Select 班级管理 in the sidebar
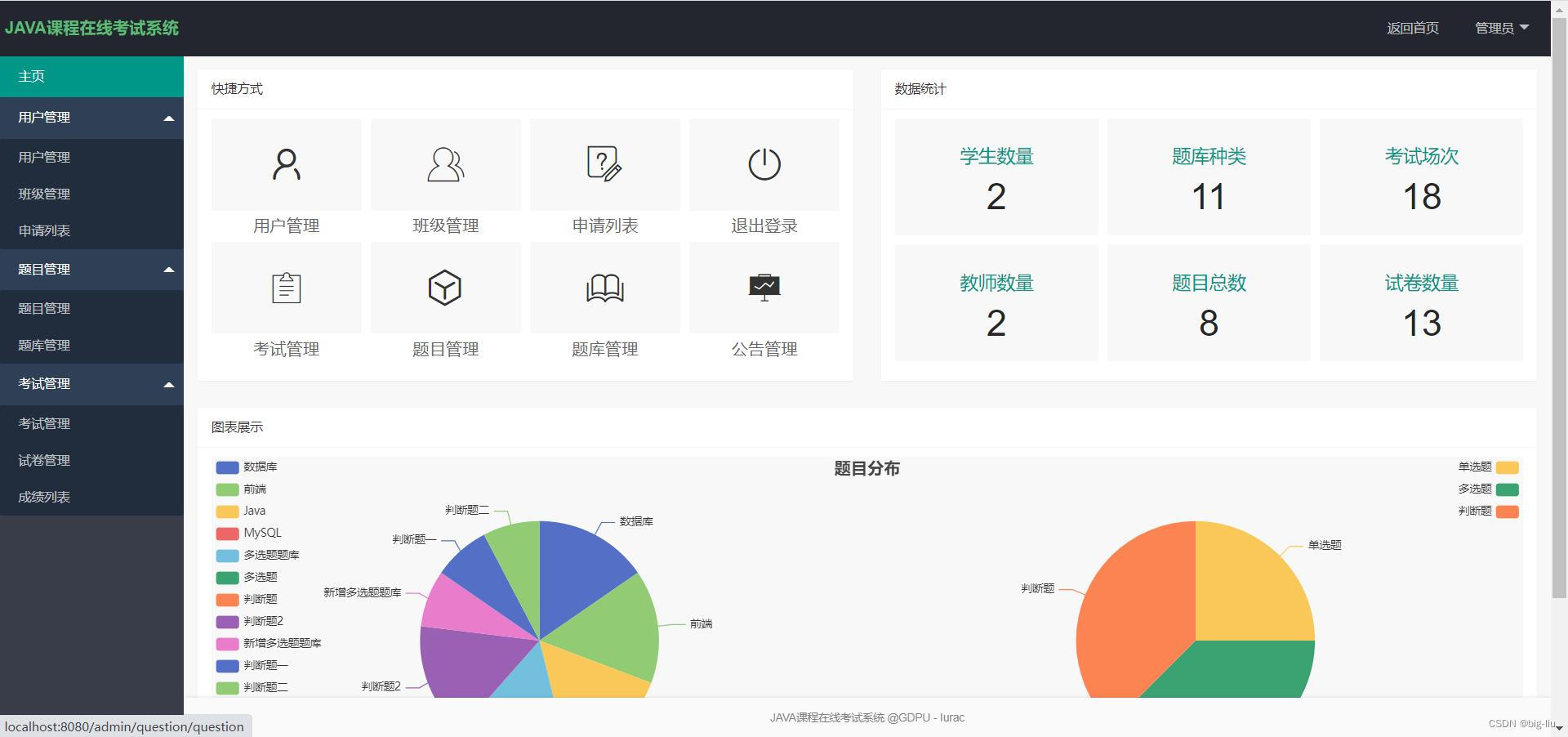Screen dimensions: 1568x737 [91, 194]
